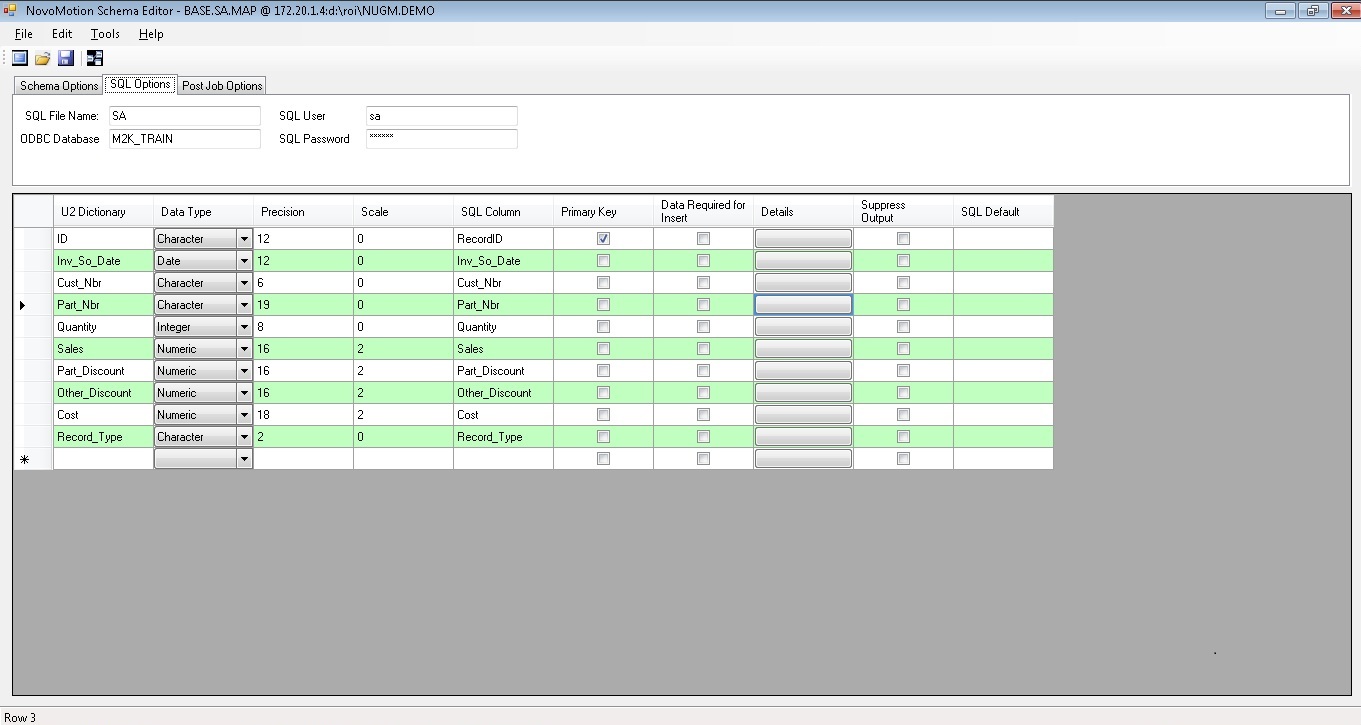Switch to the Post Job Options tab

click(222, 86)
